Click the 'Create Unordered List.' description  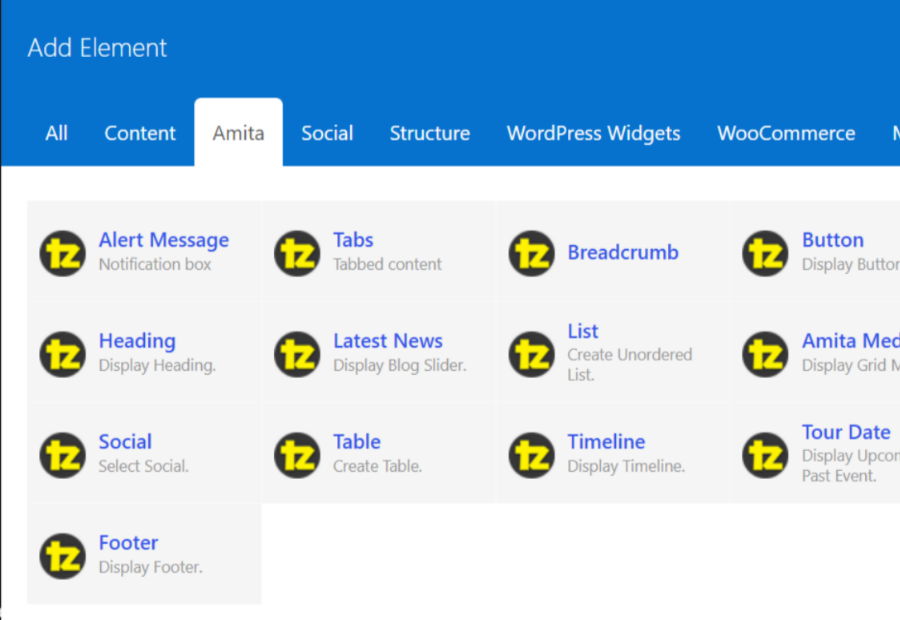[630, 365]
